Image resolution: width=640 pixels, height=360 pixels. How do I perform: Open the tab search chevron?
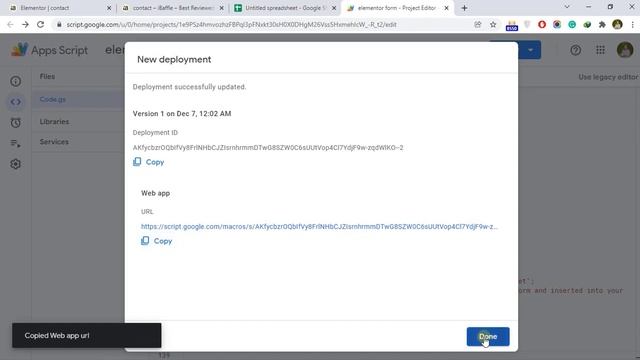coord(567,7)
